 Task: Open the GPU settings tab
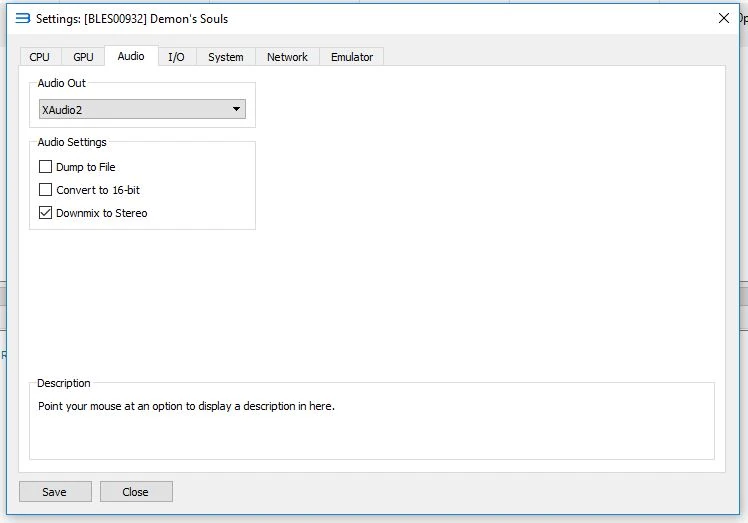tap(83, 57)
